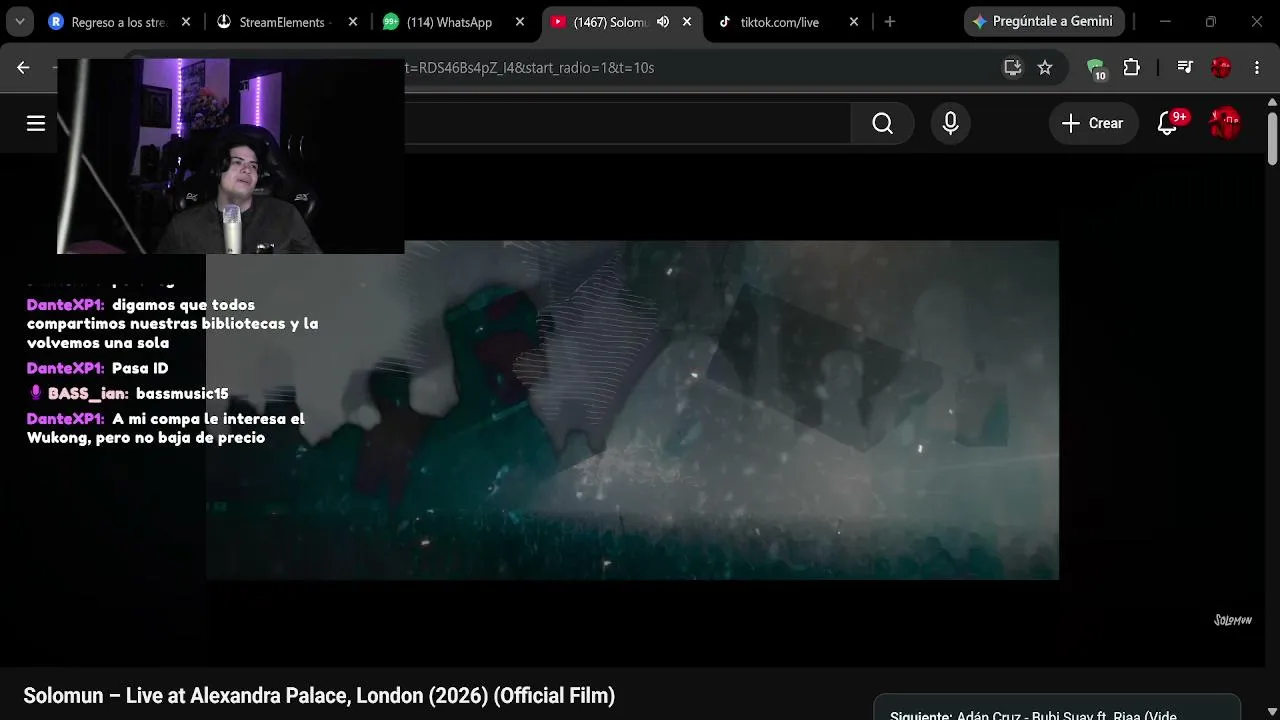1280x720 pixels.
Task: Open a new tab with the plus button
Action: pos(890,22)
